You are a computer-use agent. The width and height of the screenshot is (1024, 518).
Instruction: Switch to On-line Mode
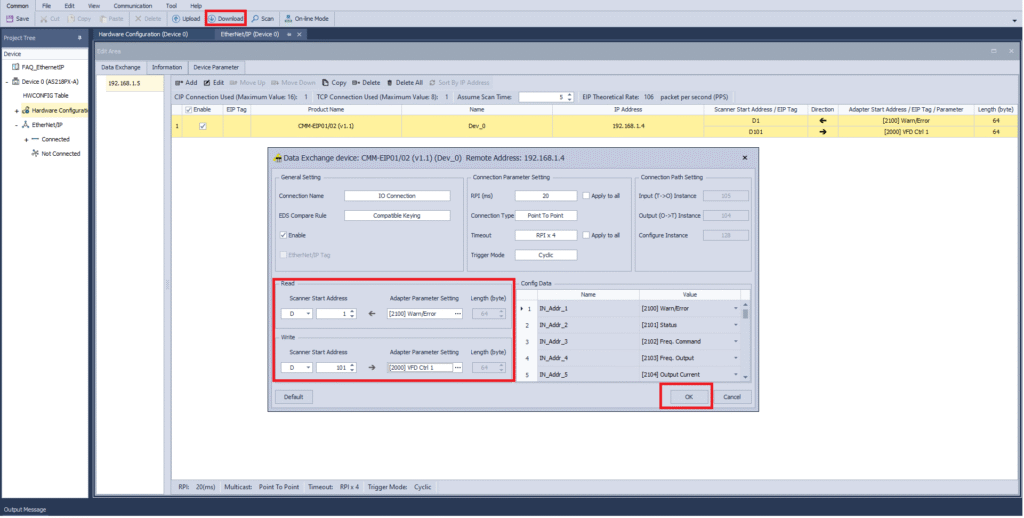coord(306,19)
